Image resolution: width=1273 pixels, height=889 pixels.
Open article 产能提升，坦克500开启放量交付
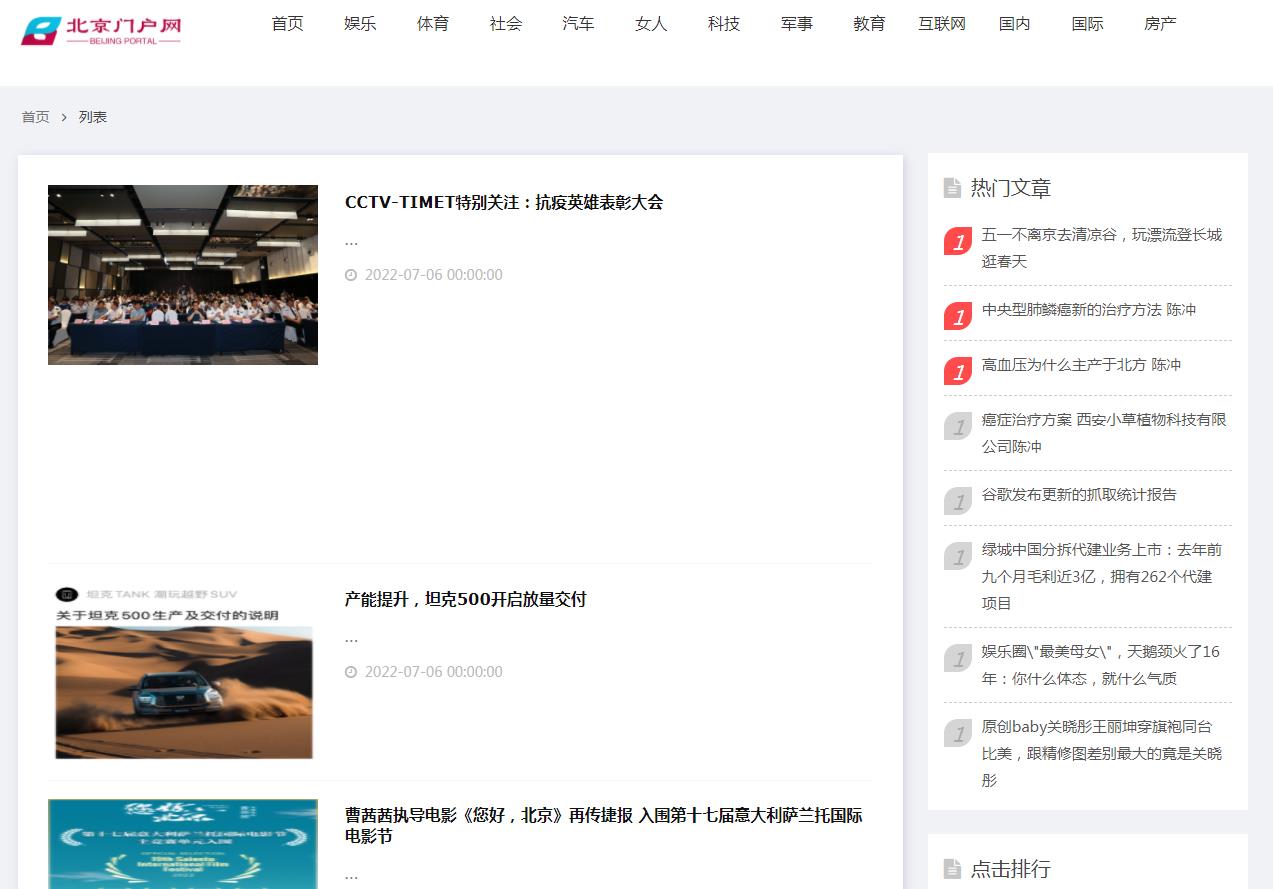tap(466, 599)
